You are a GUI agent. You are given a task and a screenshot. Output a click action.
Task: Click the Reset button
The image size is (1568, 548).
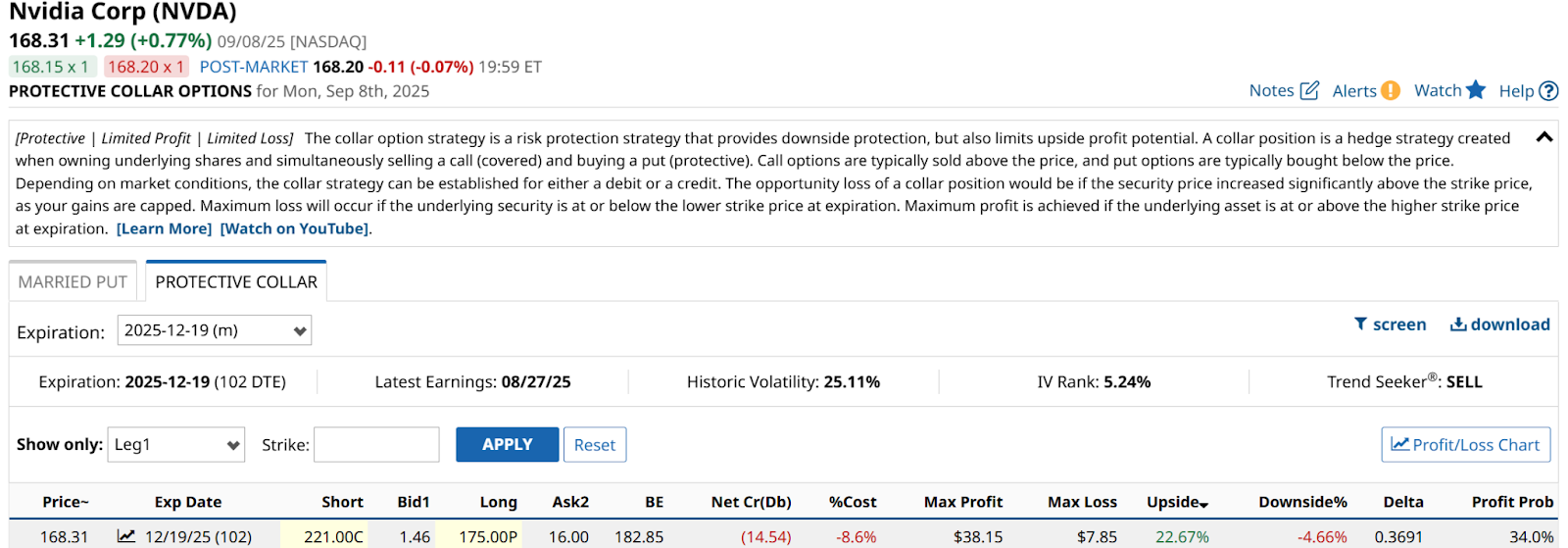point(595,444)
